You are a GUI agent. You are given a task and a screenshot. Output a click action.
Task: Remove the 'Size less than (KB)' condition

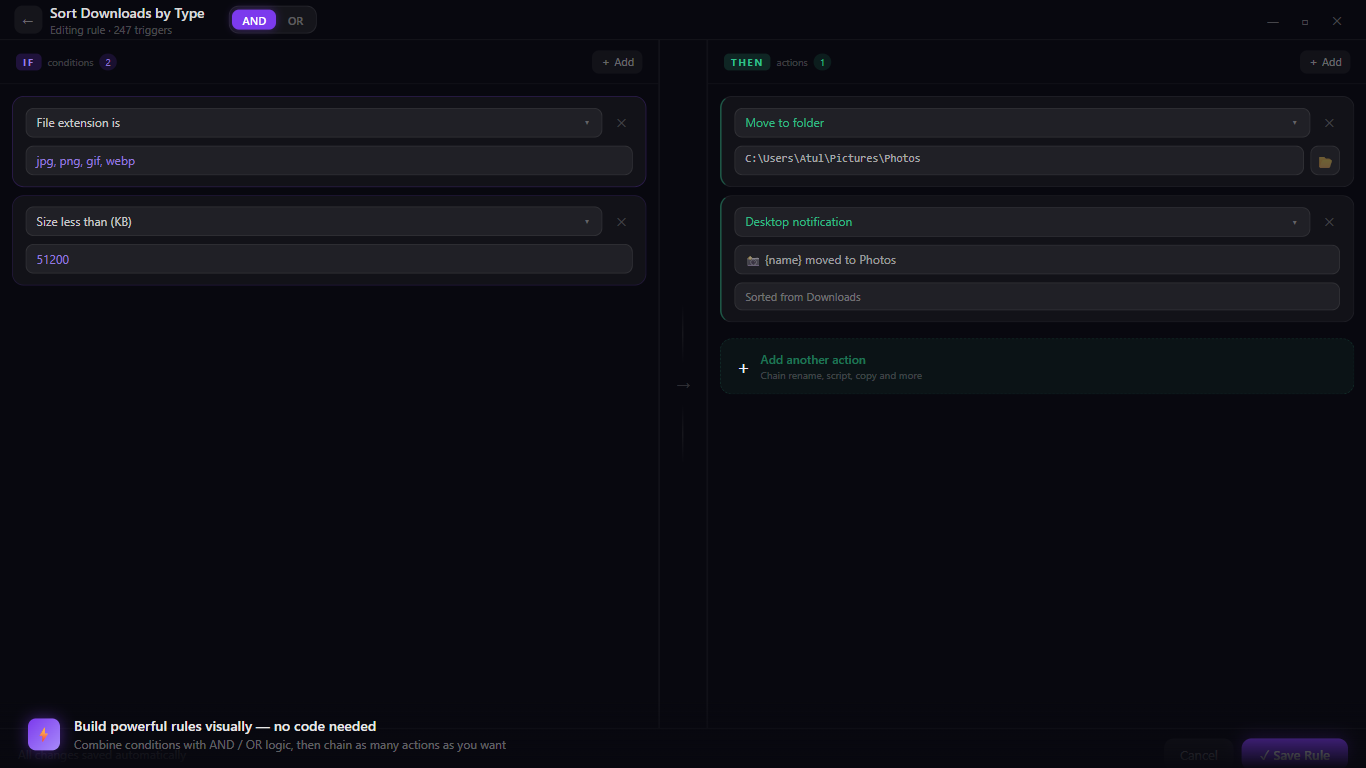click(x=621, y=222)
